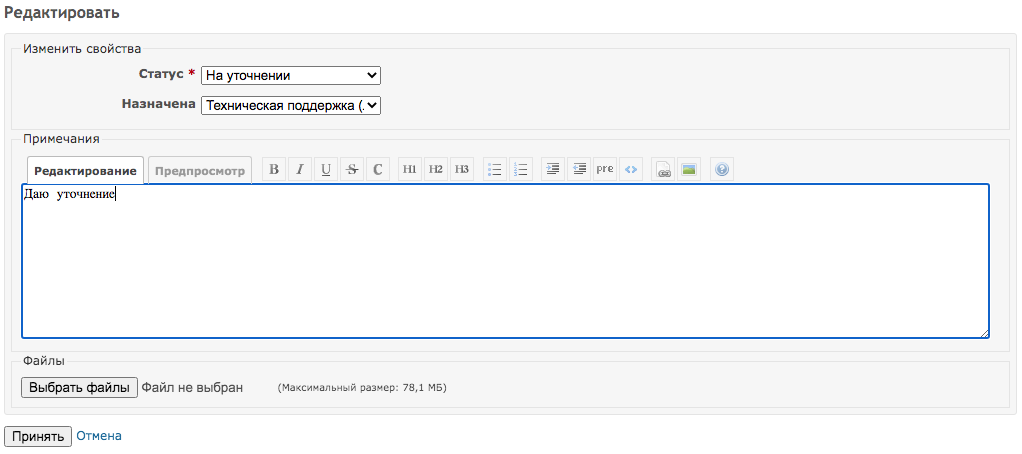This screenshot has height=454, width=1022.
Task: Apply italic formatting in the editor toolbar
Action: tap(301, 170)
